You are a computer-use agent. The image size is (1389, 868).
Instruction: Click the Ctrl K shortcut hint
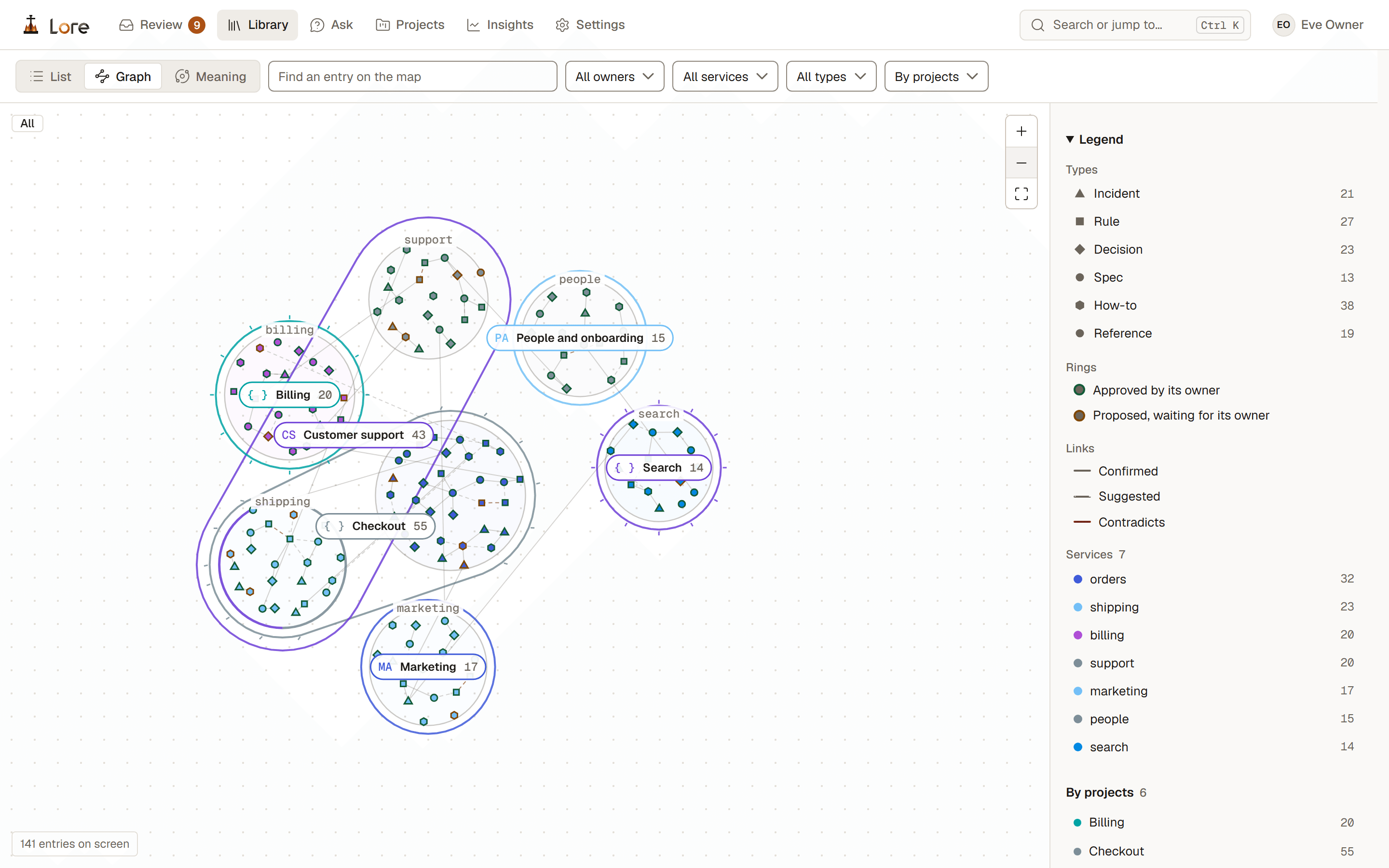tap(1220, 25)
